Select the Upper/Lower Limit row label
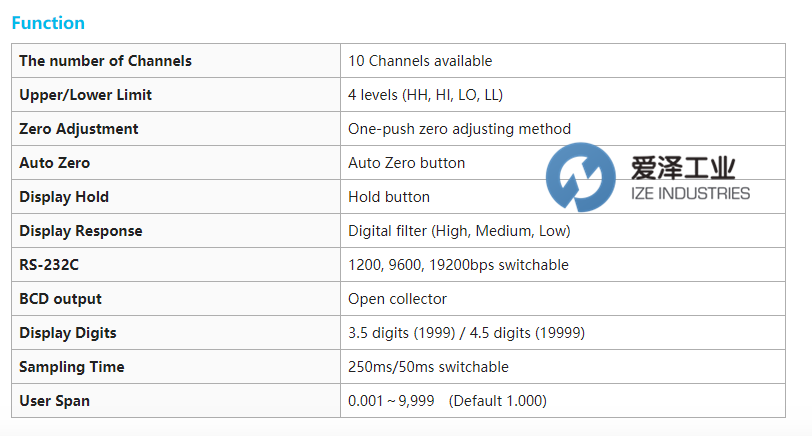Screen dimensions: 812x436 [x=85, y=95]
